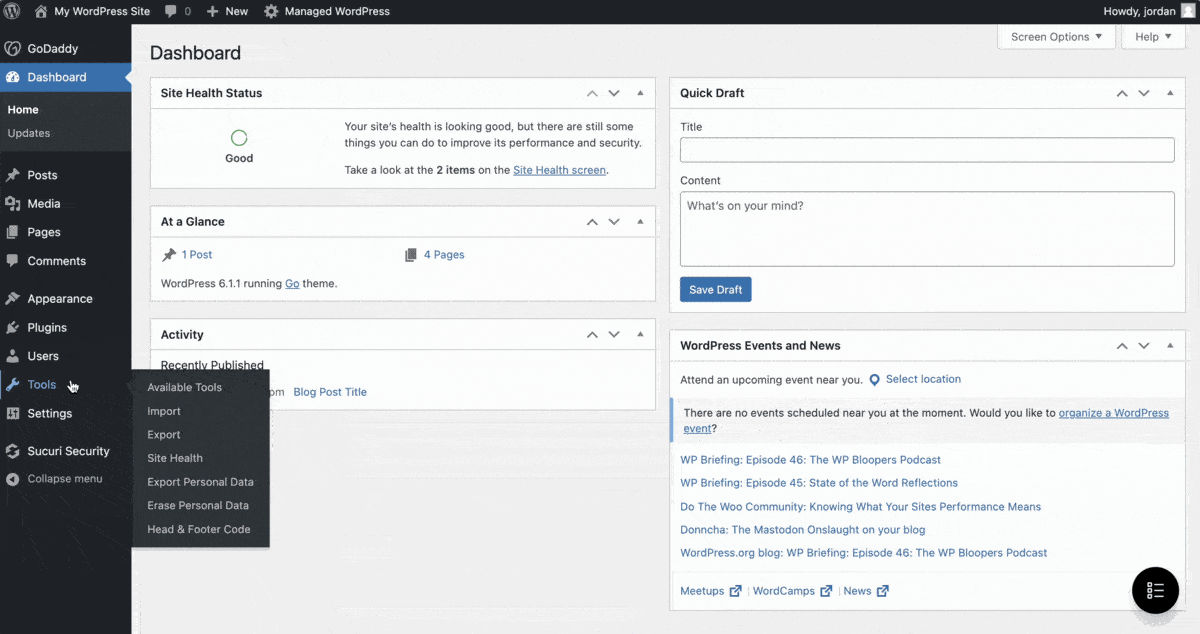Screen dimensions: 1200x634
Task: Toggle the WordPress Events and News panel
Action: pyautogui.click(x=1169, y=345)
